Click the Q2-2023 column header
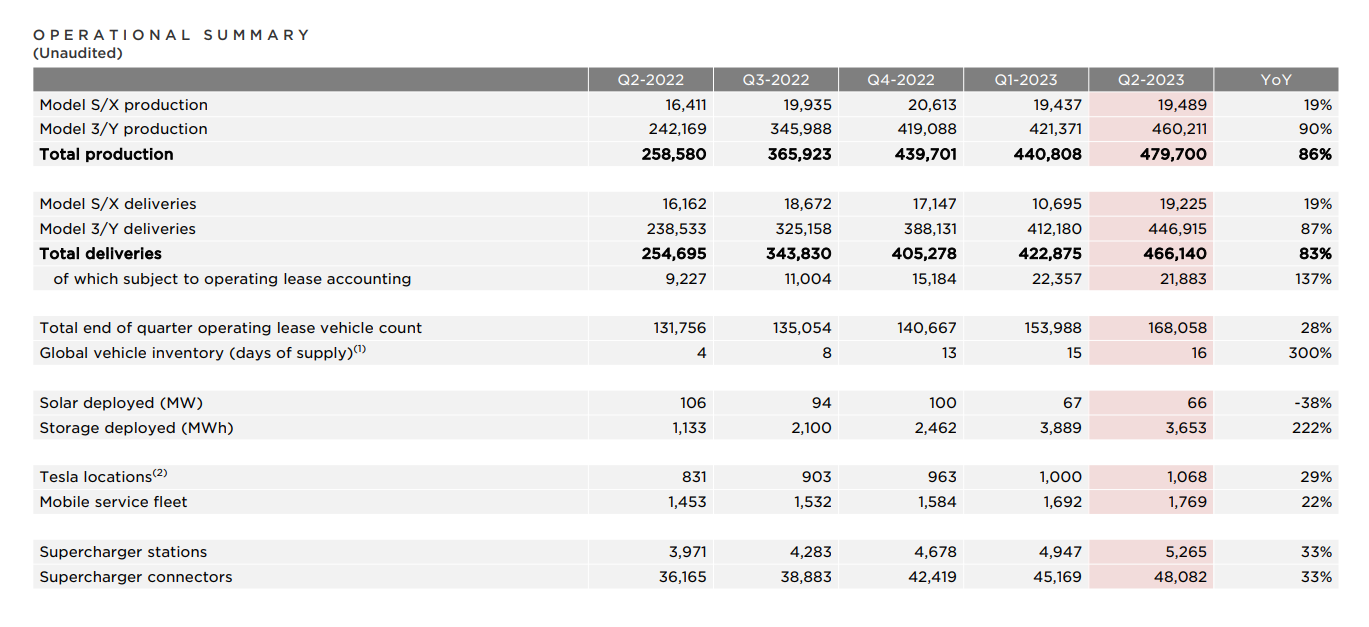 (x=1151, y=80)
